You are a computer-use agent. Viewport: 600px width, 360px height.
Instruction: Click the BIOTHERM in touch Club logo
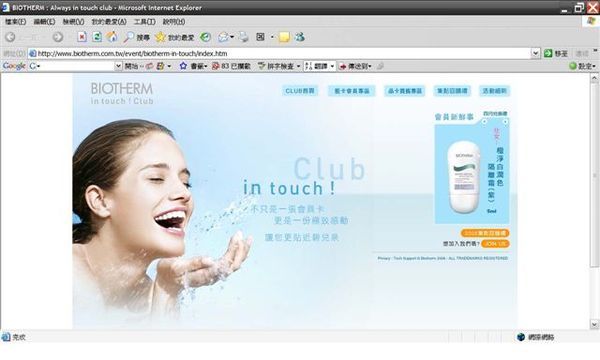pos(122,93)
